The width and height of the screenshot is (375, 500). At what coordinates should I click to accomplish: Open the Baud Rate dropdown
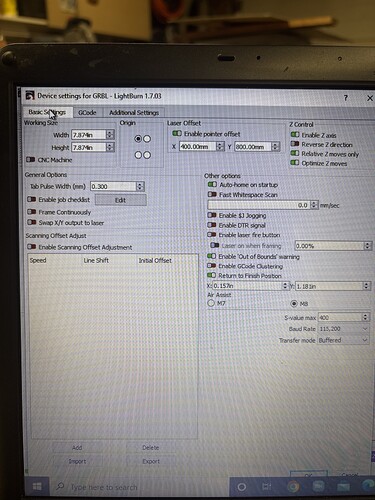(x=343, y=329)
